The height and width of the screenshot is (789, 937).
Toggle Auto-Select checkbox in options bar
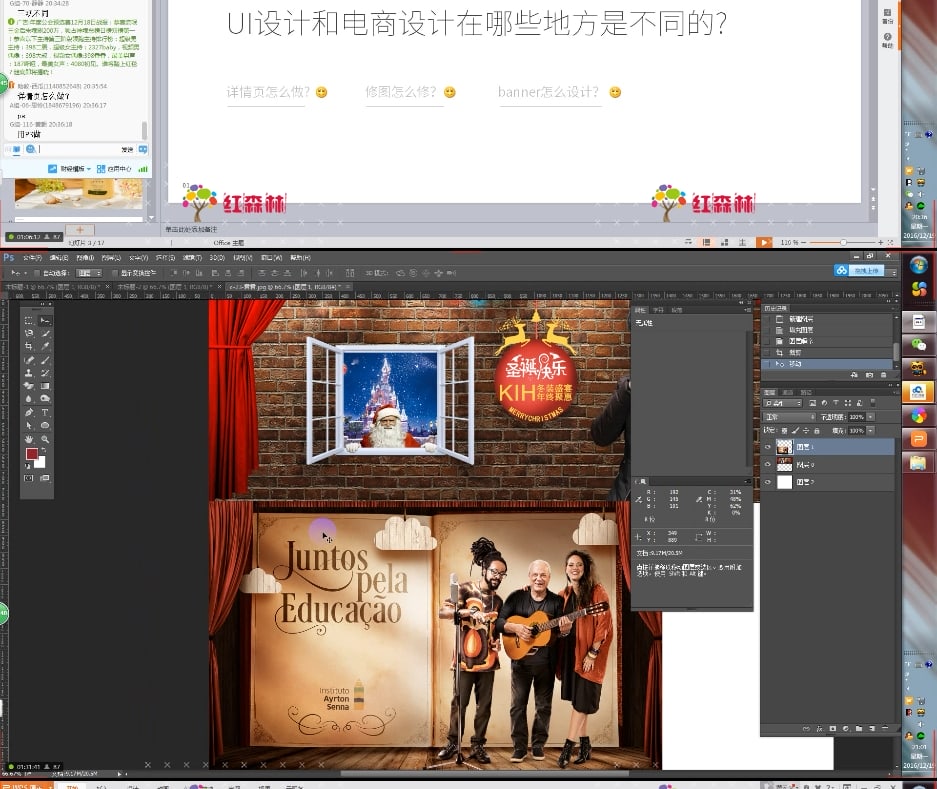(x=37, y=273)
